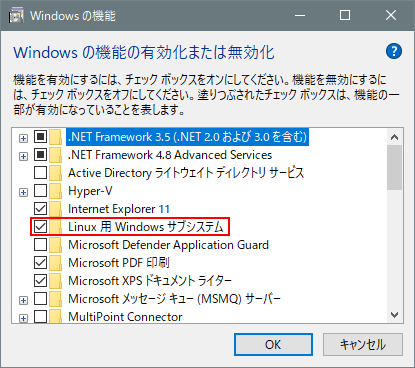
Task: Enable Microsoft Defender Application Guard checkbox
Action: point(40,245)
